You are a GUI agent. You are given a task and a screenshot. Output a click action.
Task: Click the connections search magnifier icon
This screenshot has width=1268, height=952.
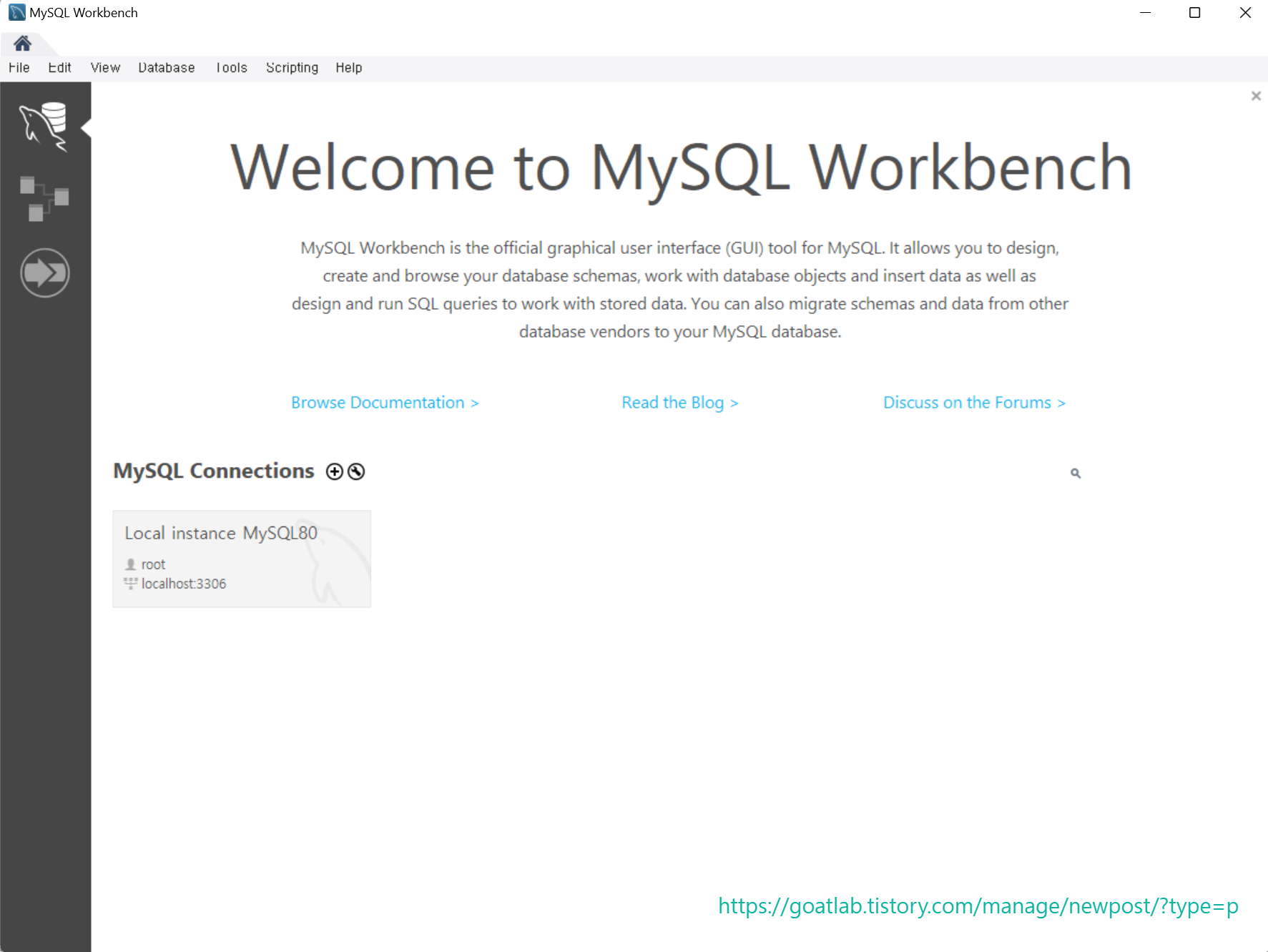point(1075,473)
